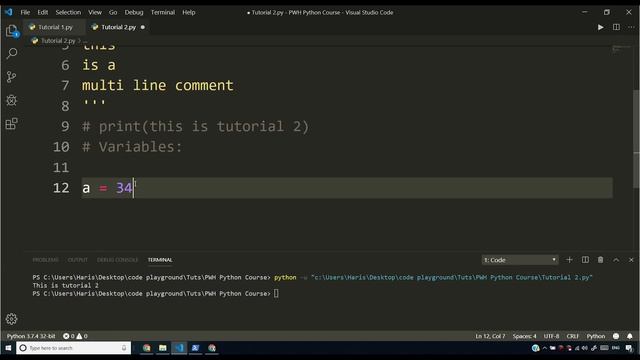Click line 7 'multi line comment'

158,85
